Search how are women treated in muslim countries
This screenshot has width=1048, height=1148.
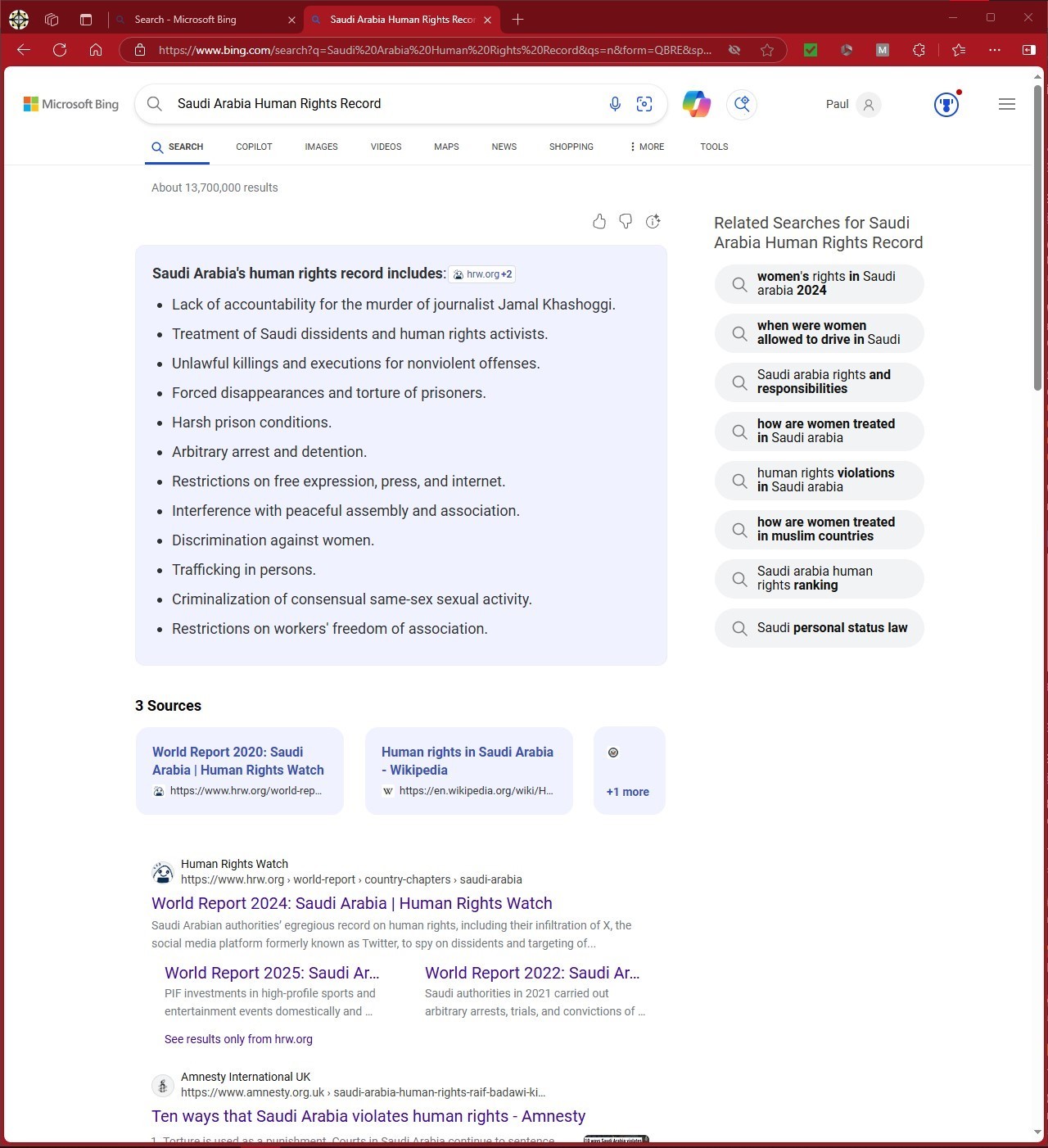[819, 529]
